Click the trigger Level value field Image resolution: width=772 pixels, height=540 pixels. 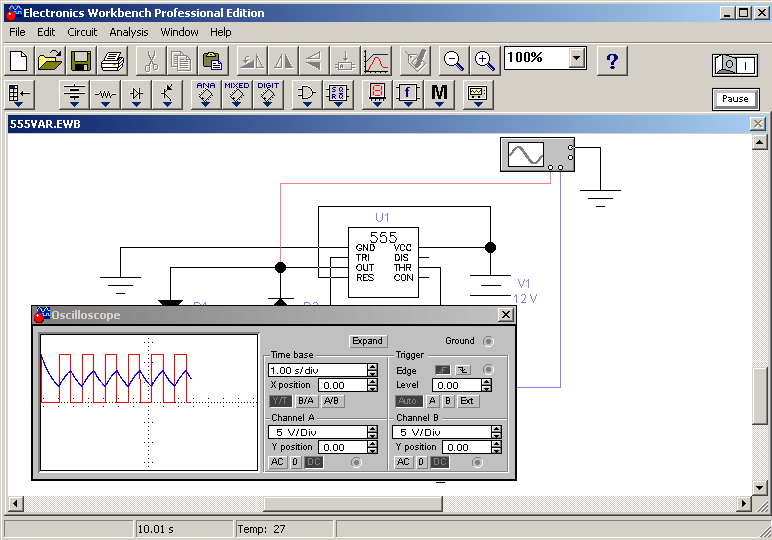pyautogui.click(x=456, y=385)
